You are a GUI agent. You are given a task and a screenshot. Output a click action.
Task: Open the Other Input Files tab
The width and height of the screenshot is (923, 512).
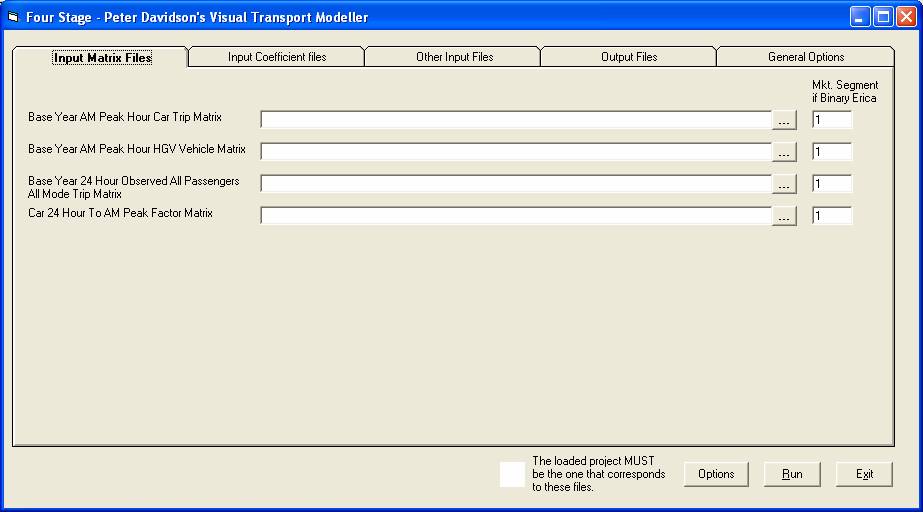point(454,57)
